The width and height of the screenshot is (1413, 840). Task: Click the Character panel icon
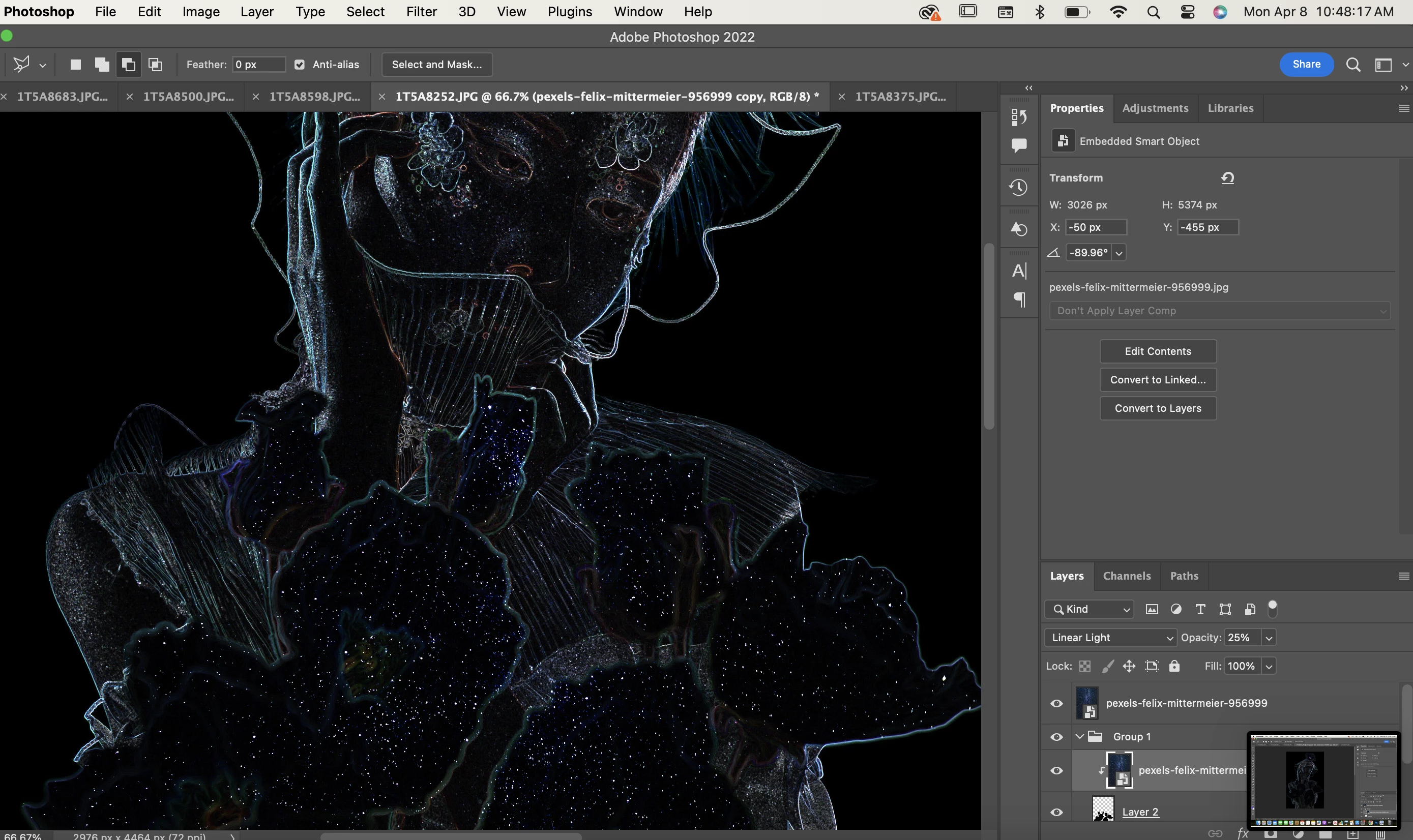1018,271
